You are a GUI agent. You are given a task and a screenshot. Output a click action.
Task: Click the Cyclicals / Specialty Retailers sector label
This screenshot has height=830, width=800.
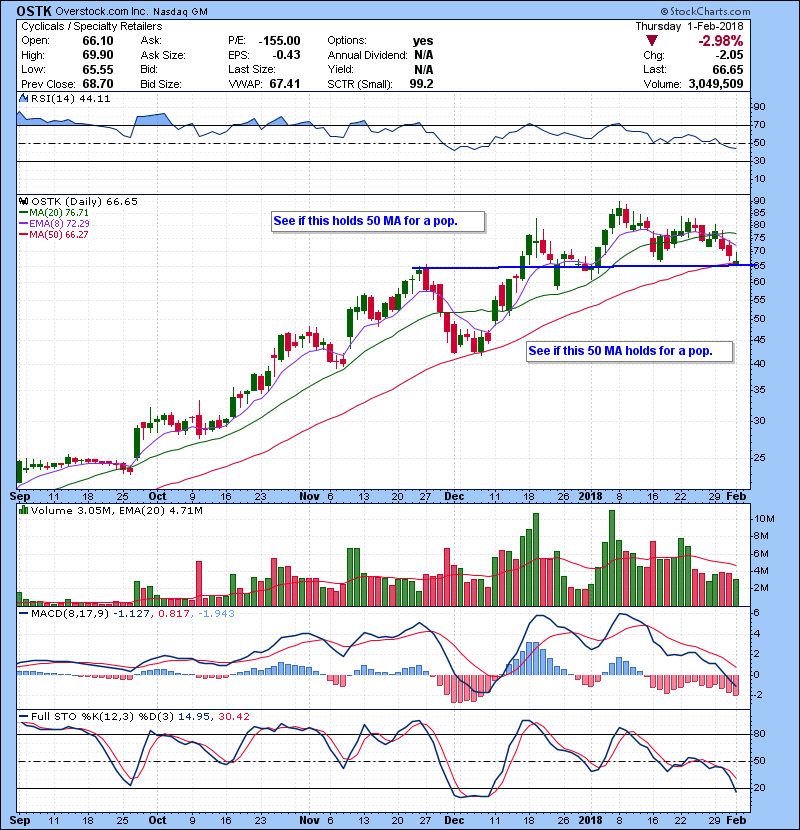pos(92,26)
